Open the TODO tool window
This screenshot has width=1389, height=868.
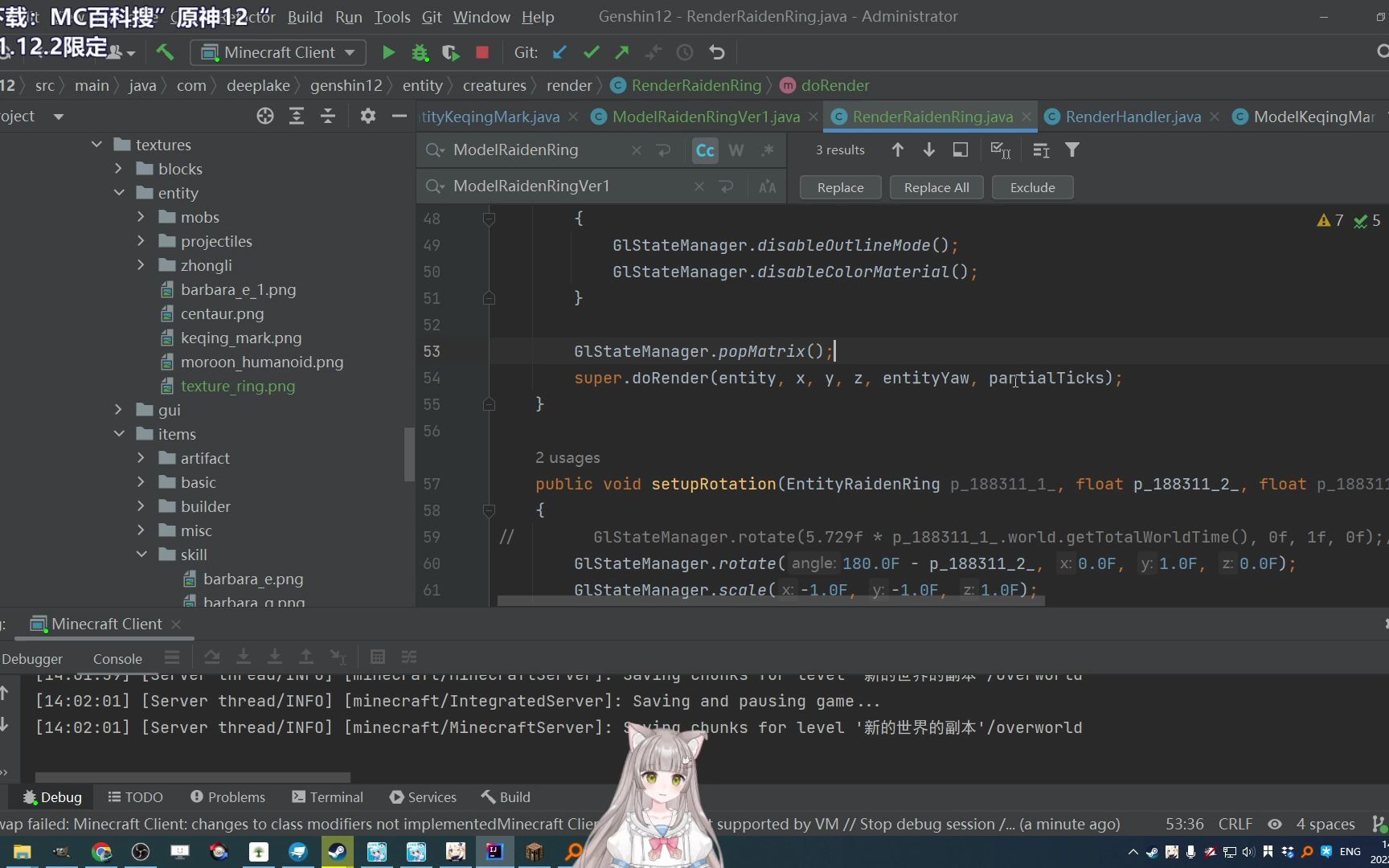pos(135,797)
